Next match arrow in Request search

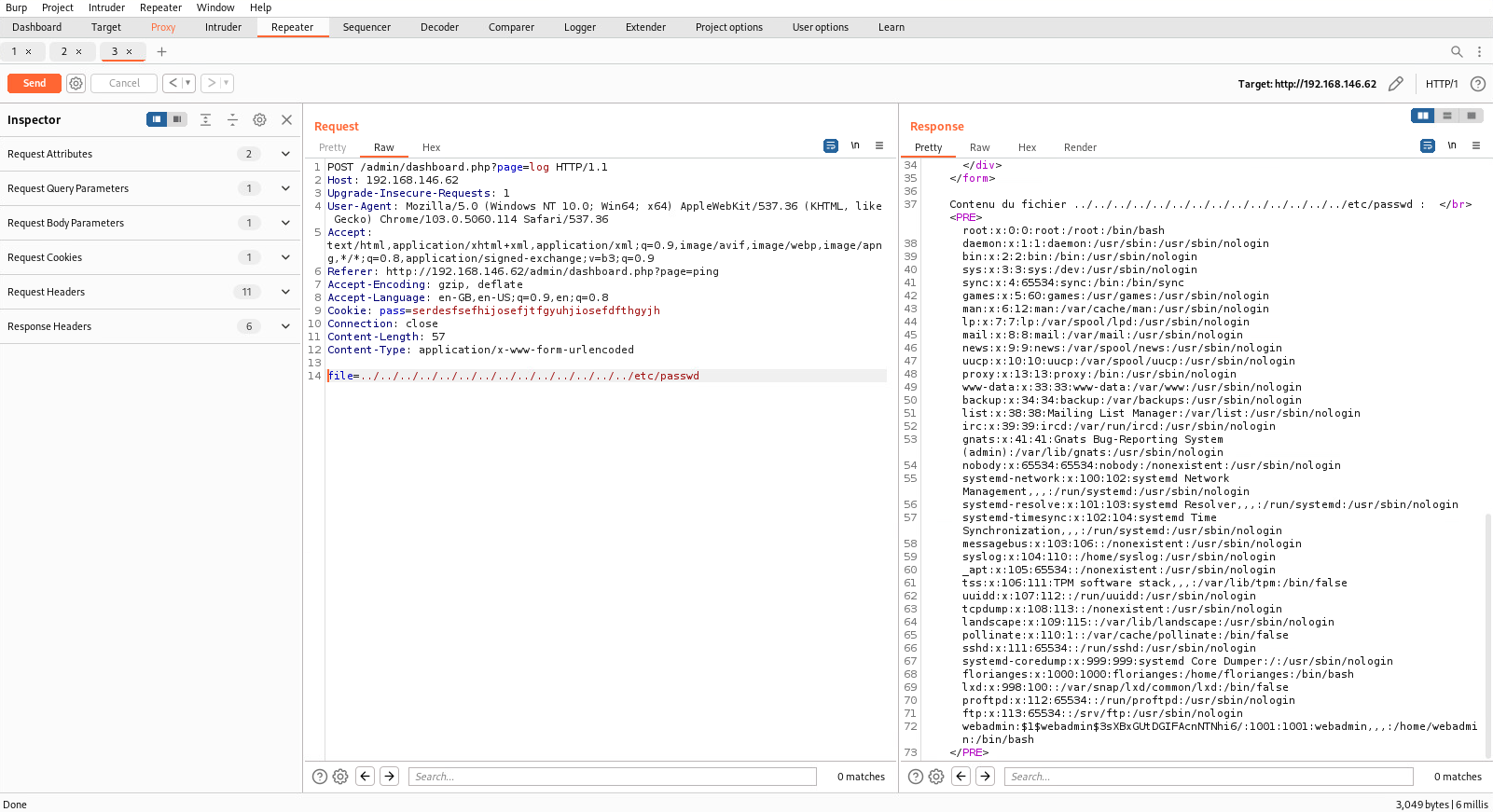pos(390,776)
